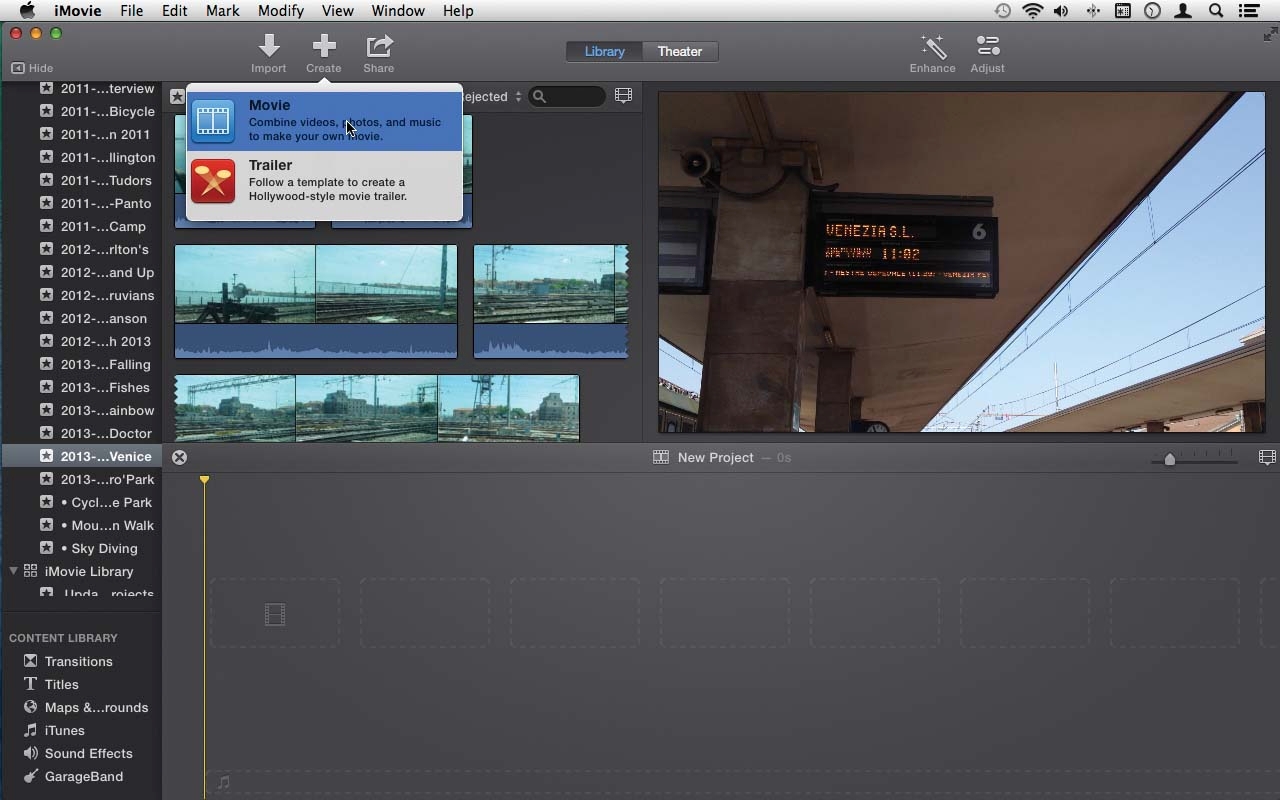Open Spotlight search in the menu bar

1216,11
